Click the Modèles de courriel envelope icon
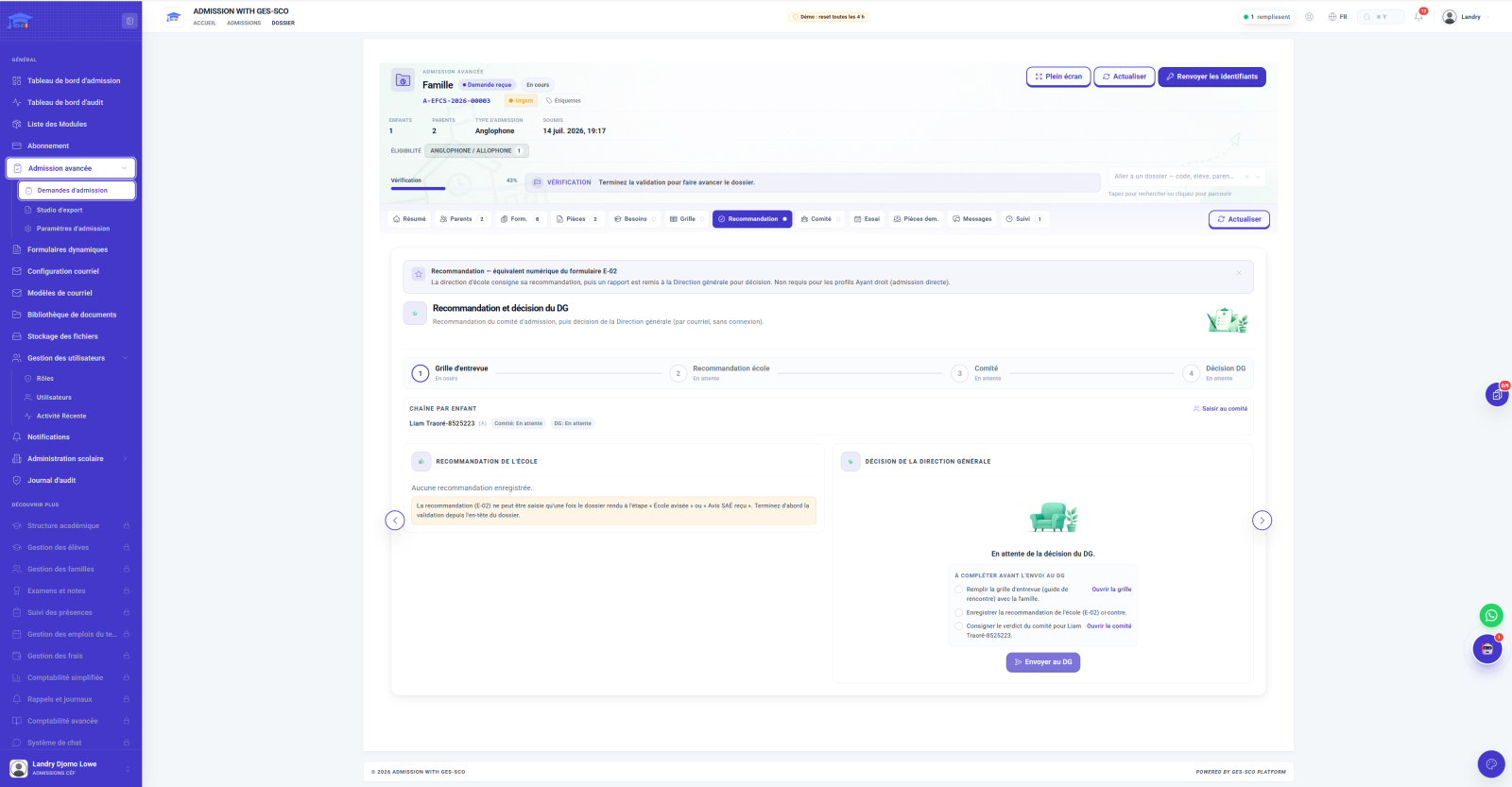The image size is (1512, 787). [17, 293]
